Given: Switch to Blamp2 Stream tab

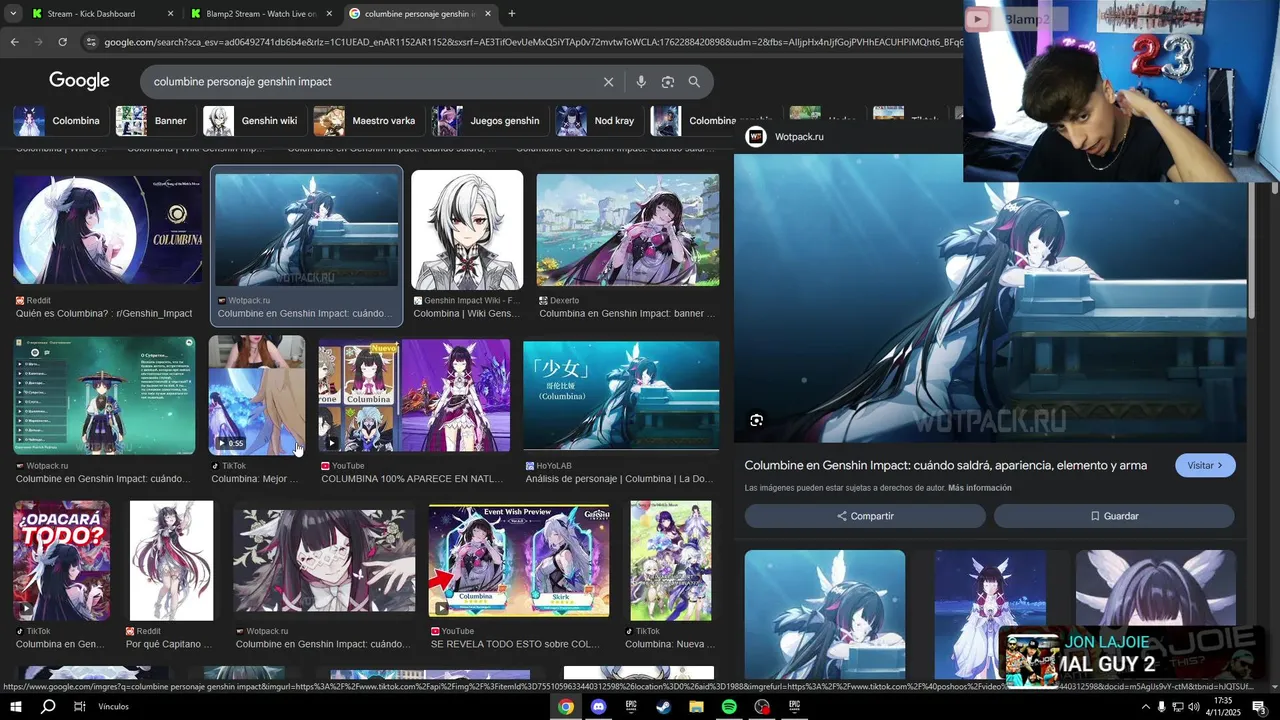Looking at the screenshot, I should (x=261, y=14).
